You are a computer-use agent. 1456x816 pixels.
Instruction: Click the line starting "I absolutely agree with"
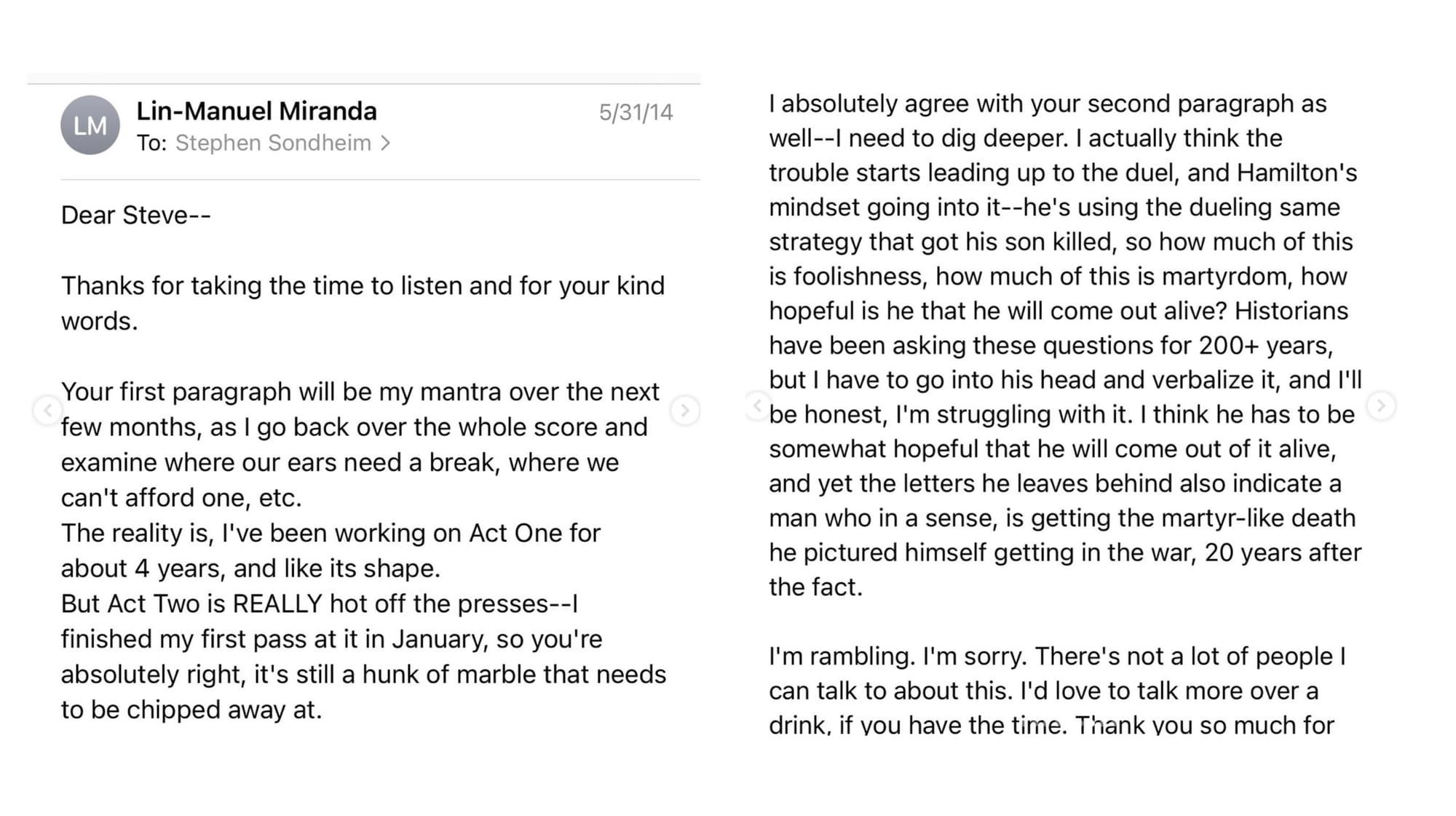click(x=1048, y=104)
